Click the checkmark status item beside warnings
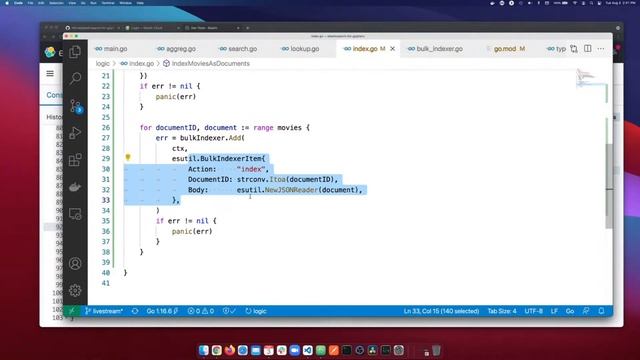The height and width of the screenshot is (360, 640). pyautogui.click(x=229, y=311)
